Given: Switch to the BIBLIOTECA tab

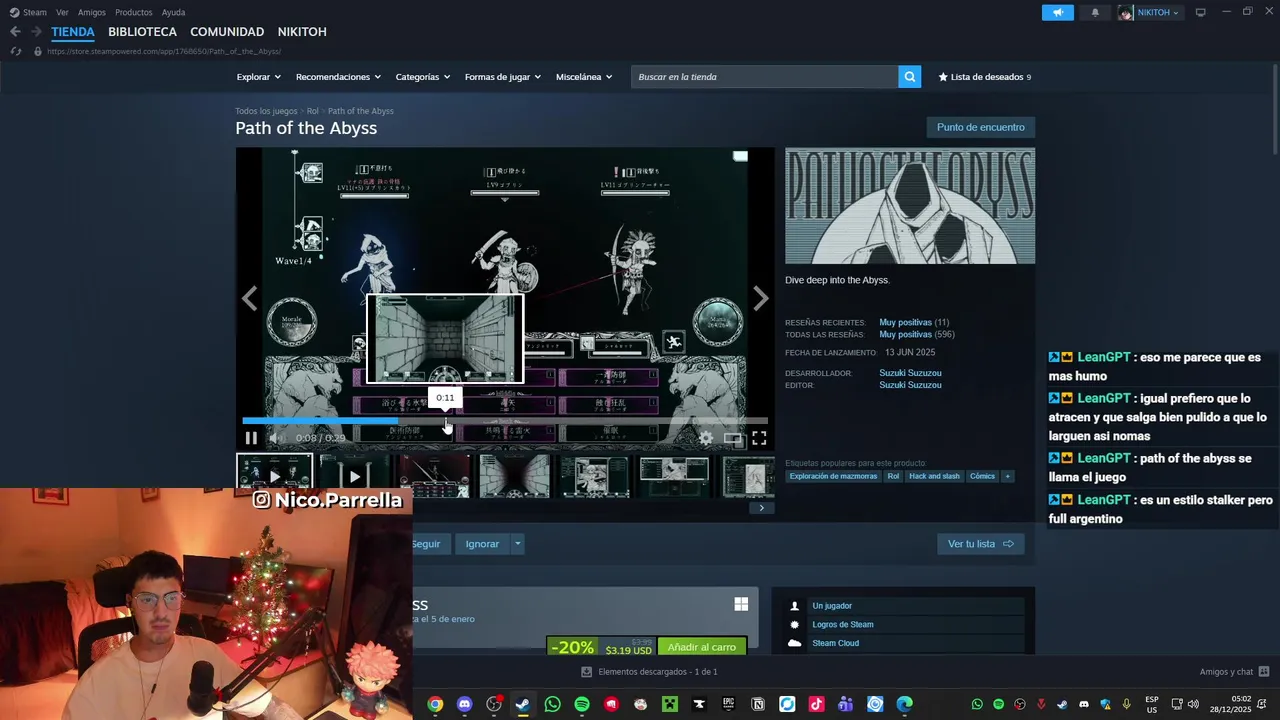Looking at the screenshot, I should tap(142, 32).
